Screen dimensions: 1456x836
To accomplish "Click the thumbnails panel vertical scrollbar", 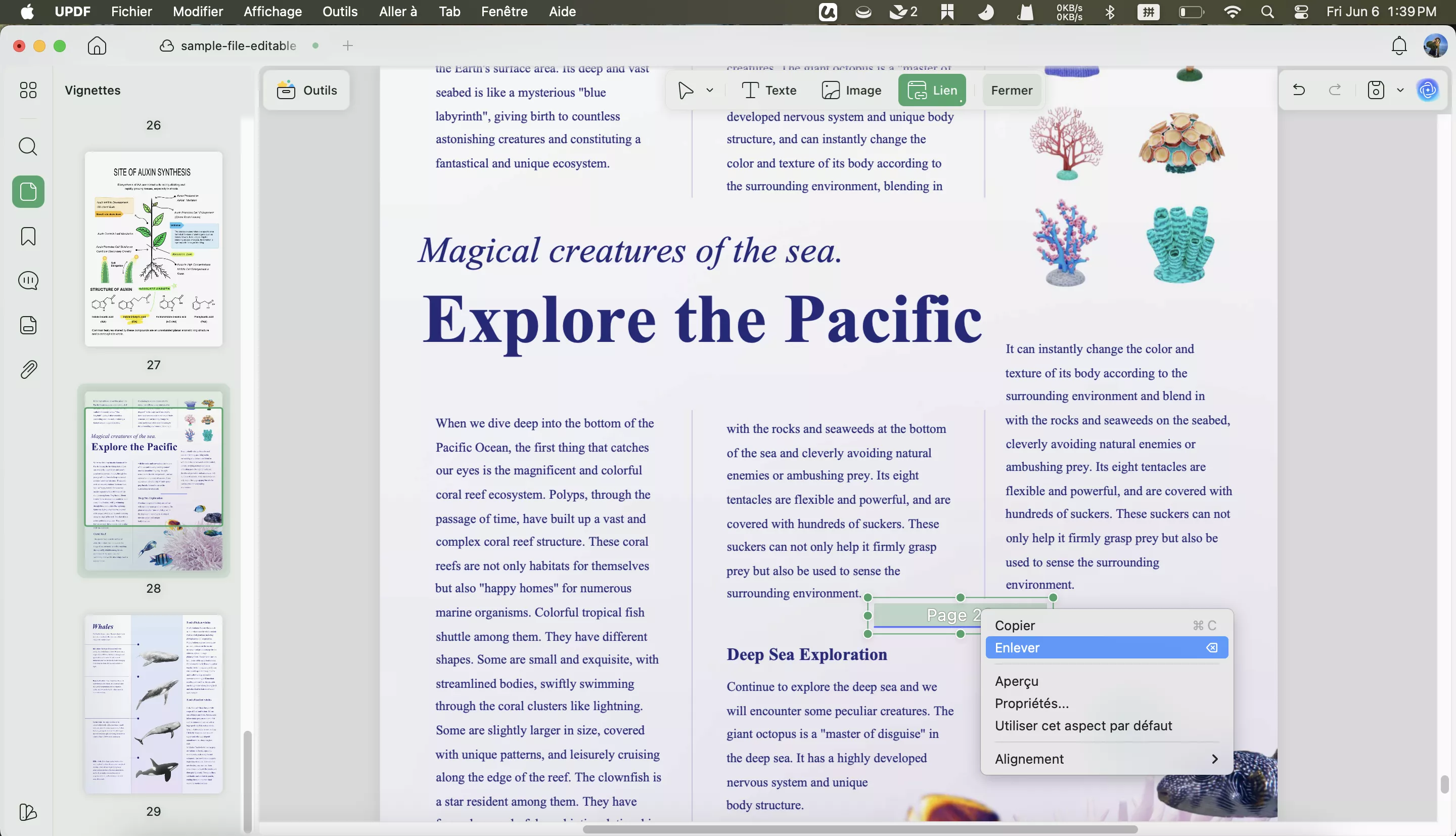I will click(x=247, y=781).
